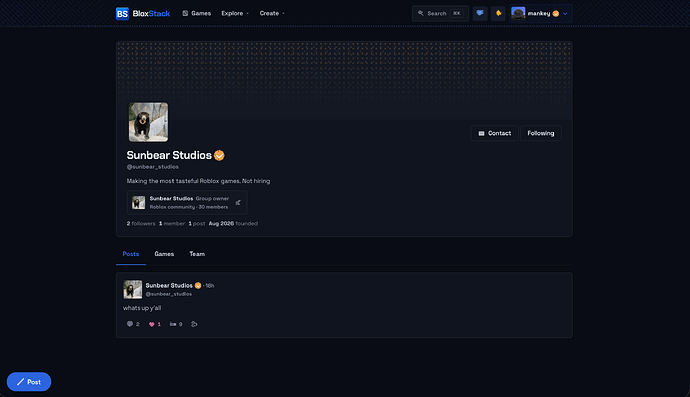Click the search magnifier icon
This screenshot has height=397, width=690.
tap(421, 13)
